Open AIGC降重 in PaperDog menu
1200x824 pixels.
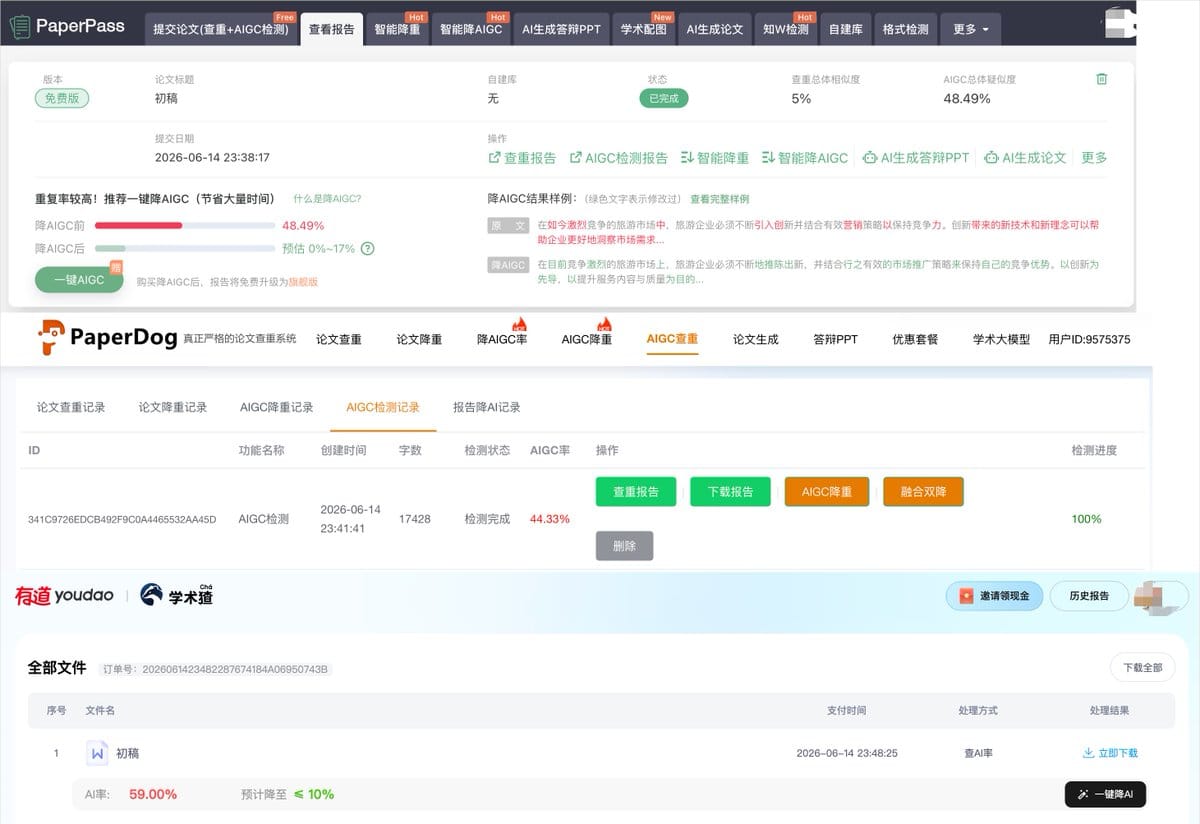[587, 339]
